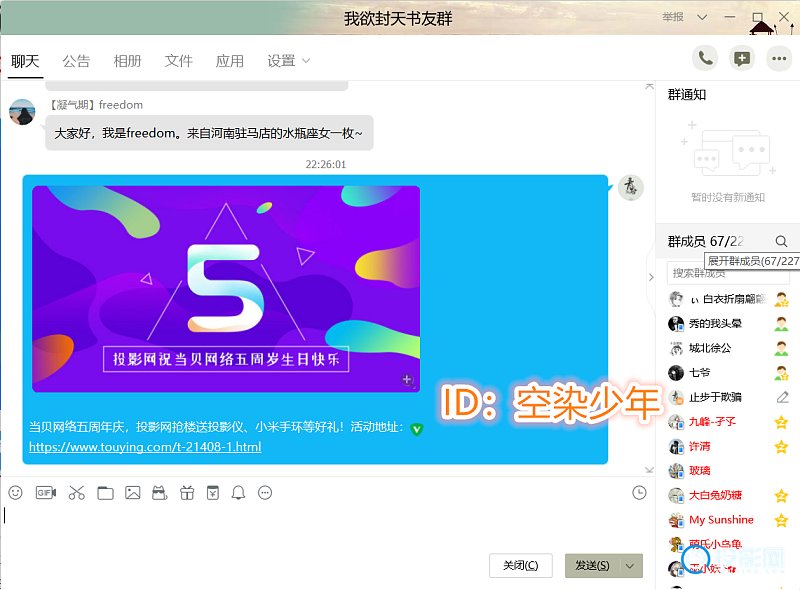Viewport: 800px width, 590px height.
Task: Open the title bar dropdown arrow beside 举报
Action: [x=702, y=17]
